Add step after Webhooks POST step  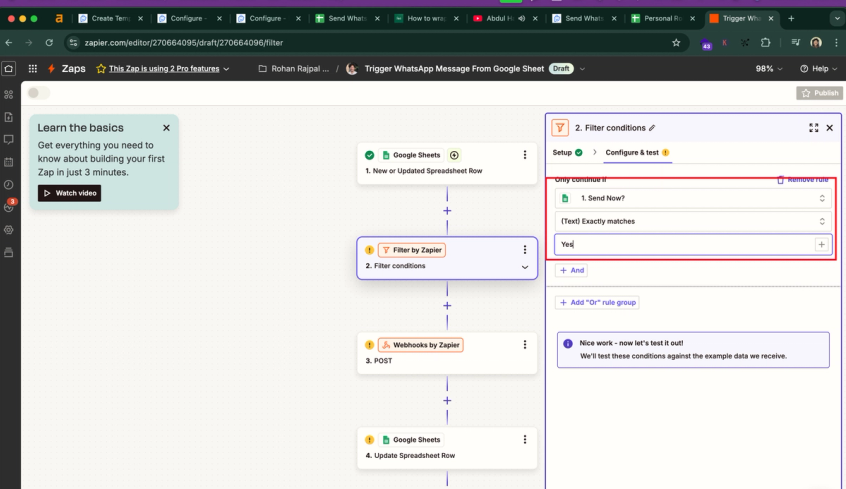pos(447,400)
